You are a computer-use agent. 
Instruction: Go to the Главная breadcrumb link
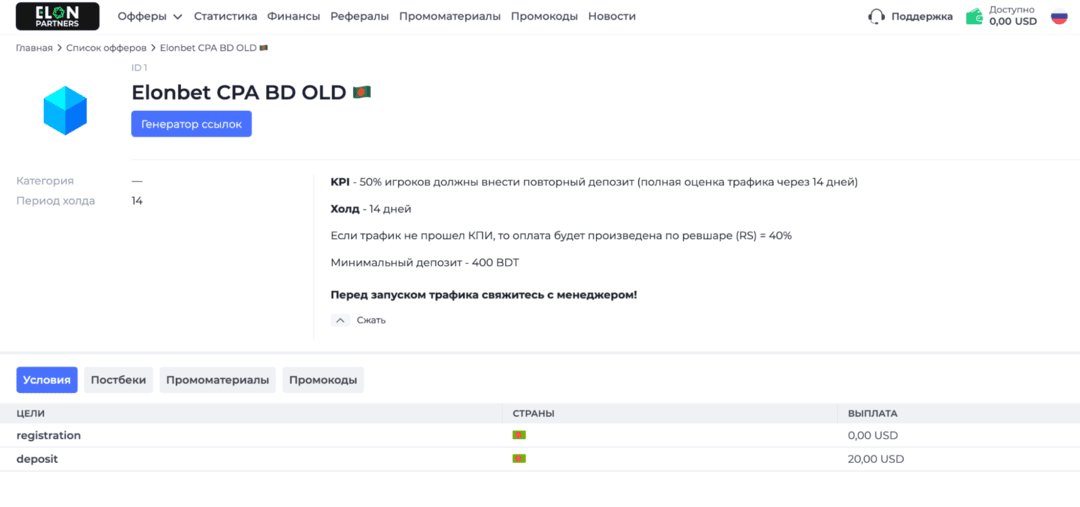coord(34,48)
